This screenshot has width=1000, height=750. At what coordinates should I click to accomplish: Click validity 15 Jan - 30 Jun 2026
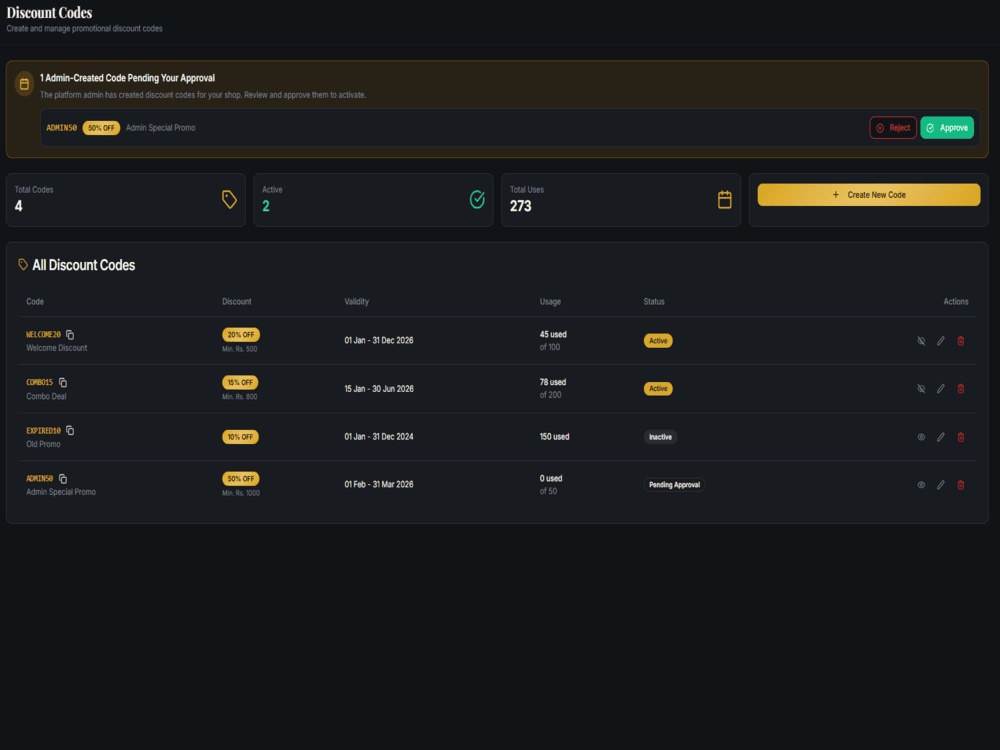tap(379, 388)
